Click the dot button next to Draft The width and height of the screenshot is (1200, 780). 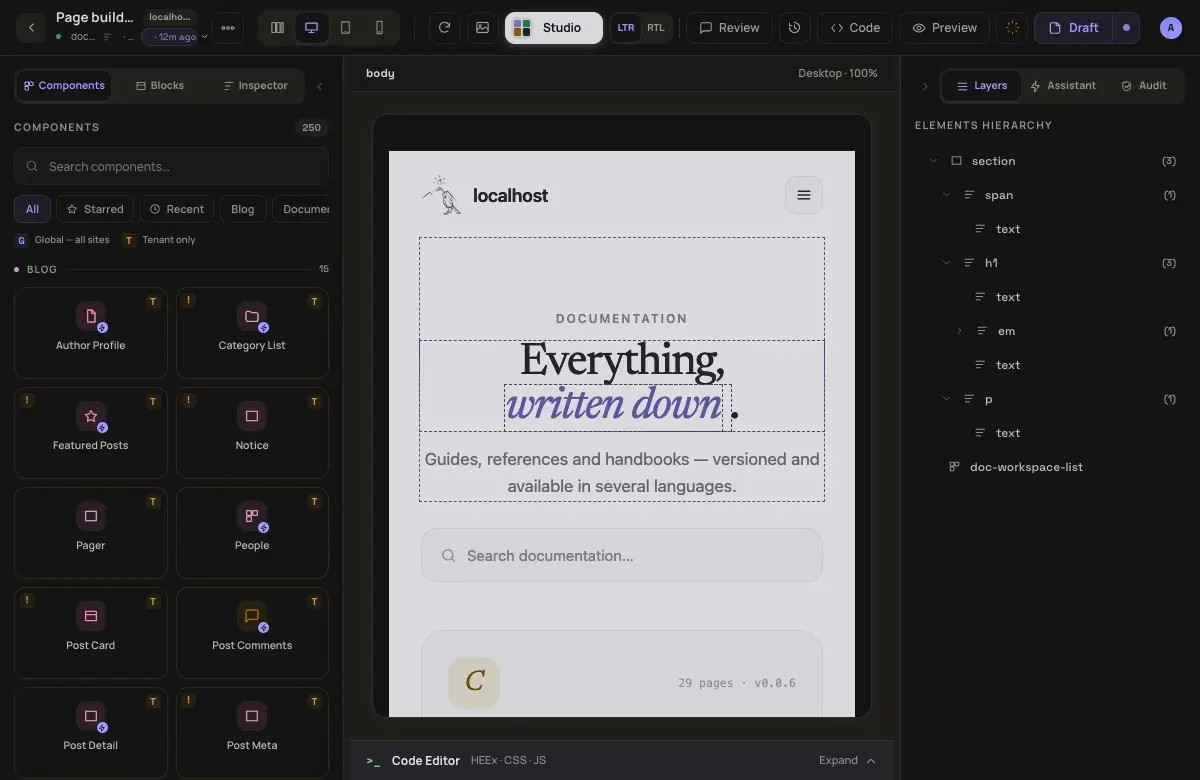tap(1126, 28)
